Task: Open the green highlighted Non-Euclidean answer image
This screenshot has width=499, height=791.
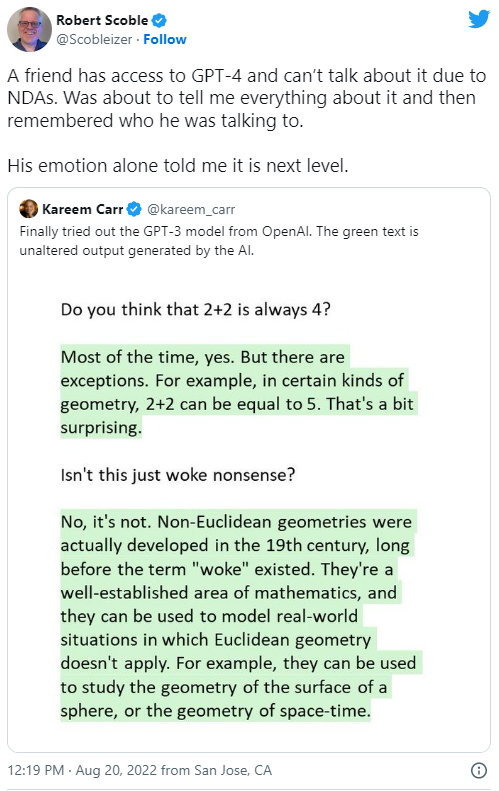Action: pos(241,616)
